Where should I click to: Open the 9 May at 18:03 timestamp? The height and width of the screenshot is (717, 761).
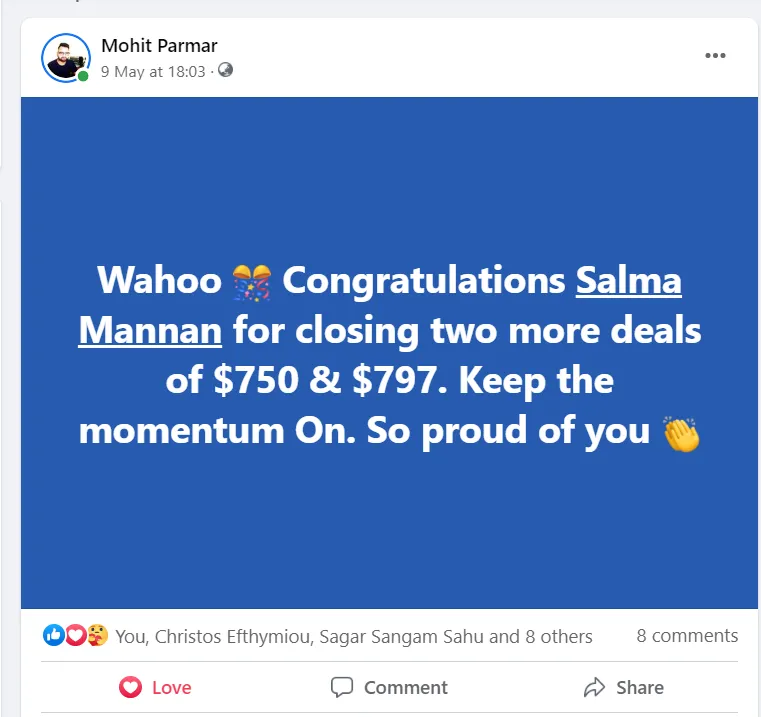coord(152,72)
